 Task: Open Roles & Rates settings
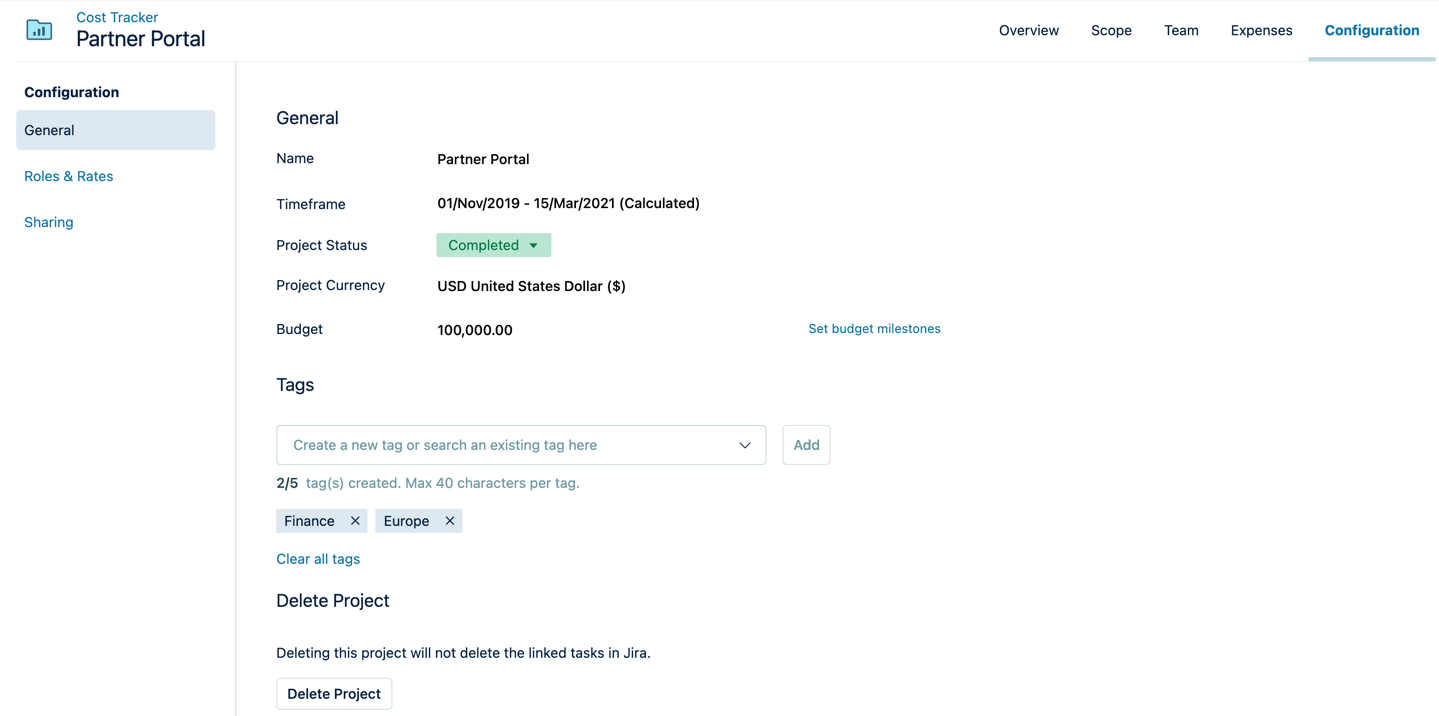(x=68, y=176)
